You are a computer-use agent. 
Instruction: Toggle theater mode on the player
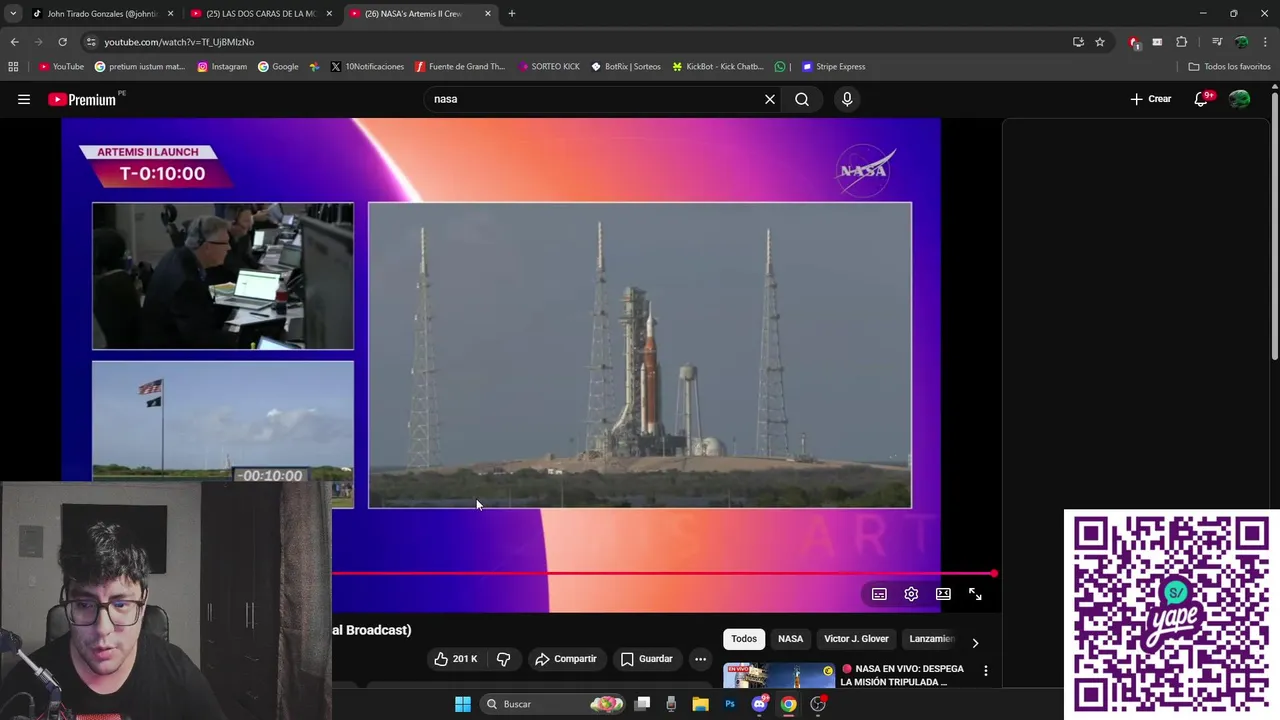943,594
